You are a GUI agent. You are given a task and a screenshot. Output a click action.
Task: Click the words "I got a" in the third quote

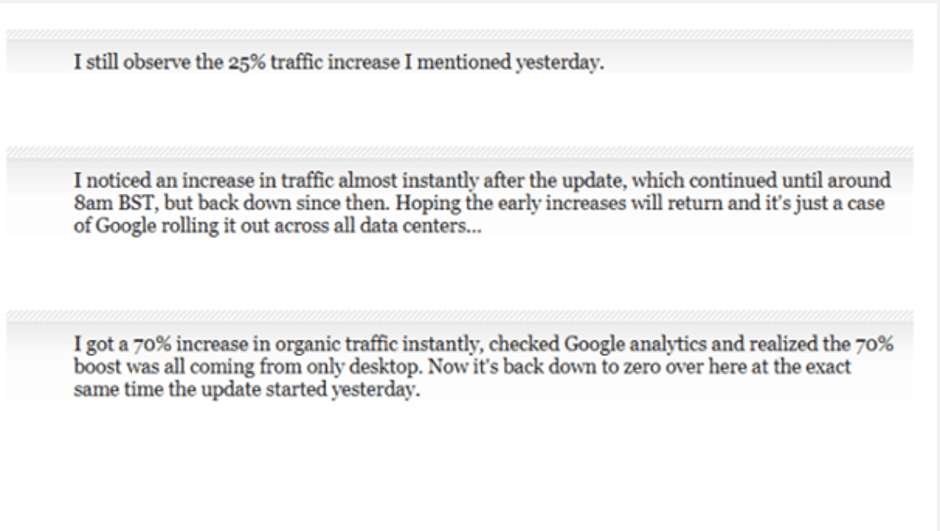point(101,344)
